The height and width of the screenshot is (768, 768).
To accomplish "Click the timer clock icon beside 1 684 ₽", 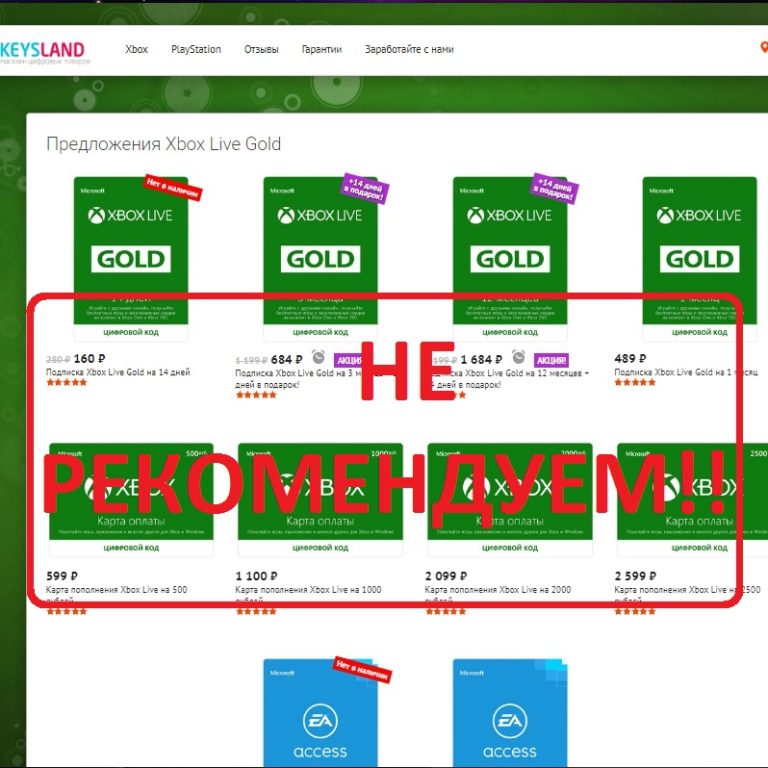I will point(518,357).
